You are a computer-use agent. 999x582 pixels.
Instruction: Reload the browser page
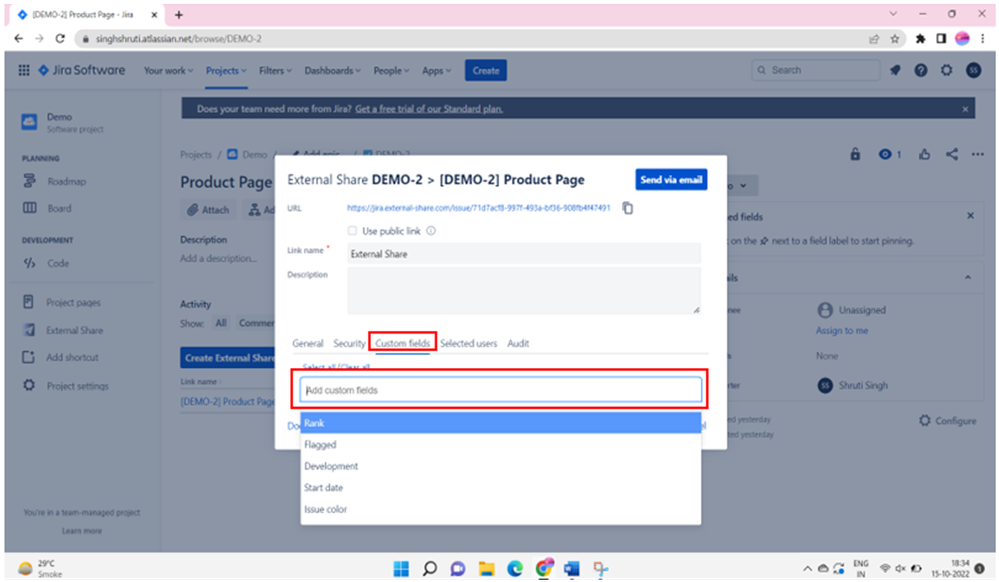pyautogui.click(x=60, y=39)
